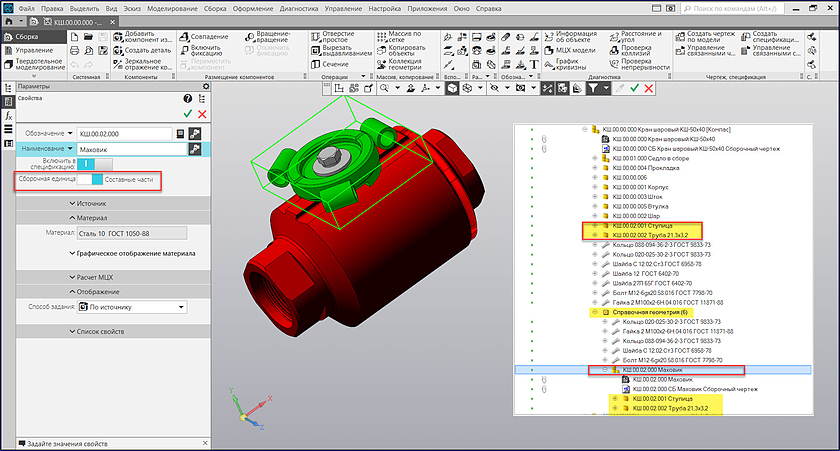
Task: Open Способ задания dropdown
Action: pos(133,307)
